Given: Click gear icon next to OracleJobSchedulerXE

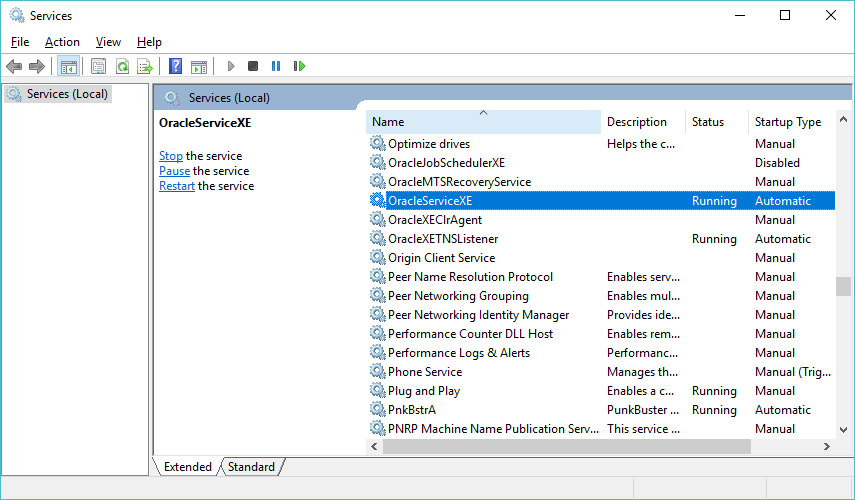Looking at the screenshot, I should click(x=377, y=162).
